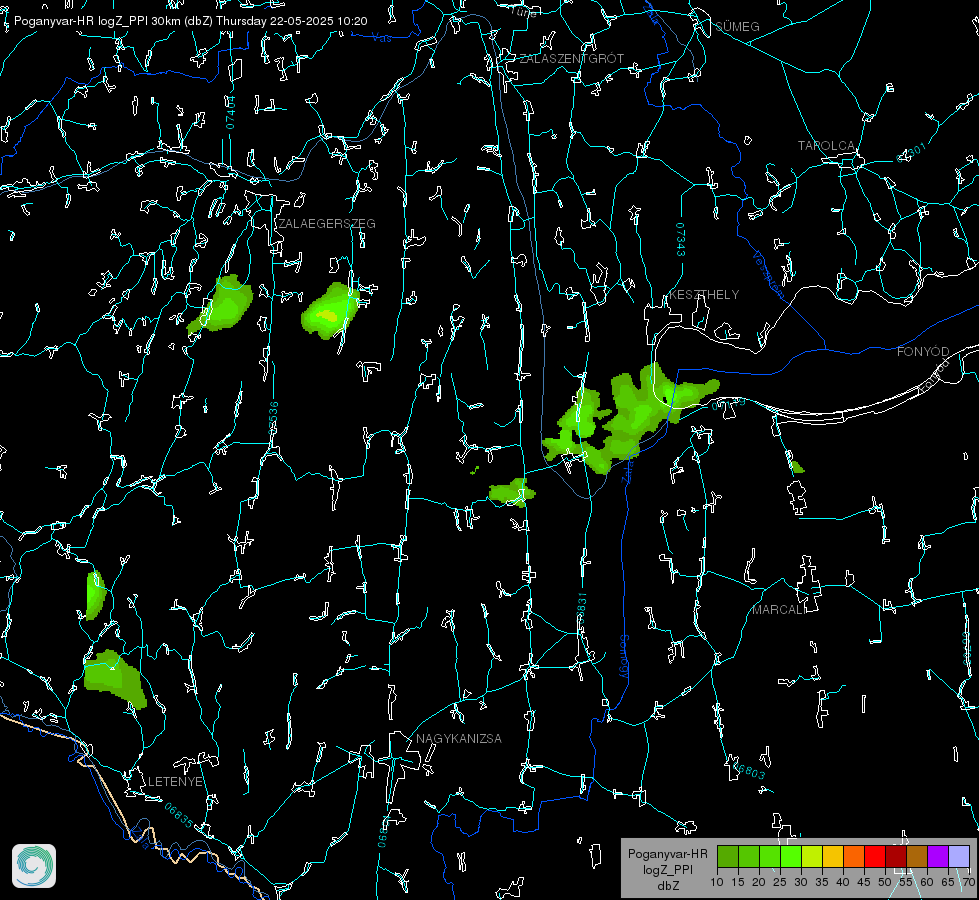
Task: Click the logZ_PPI label in legend
Action: [x=668, y=869]
